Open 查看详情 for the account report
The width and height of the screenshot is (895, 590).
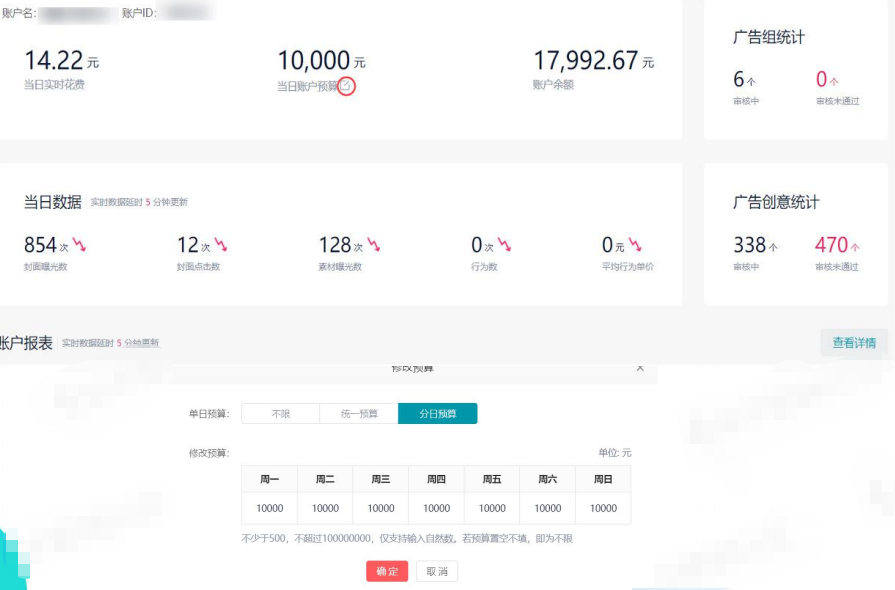[x=854, y=342]
